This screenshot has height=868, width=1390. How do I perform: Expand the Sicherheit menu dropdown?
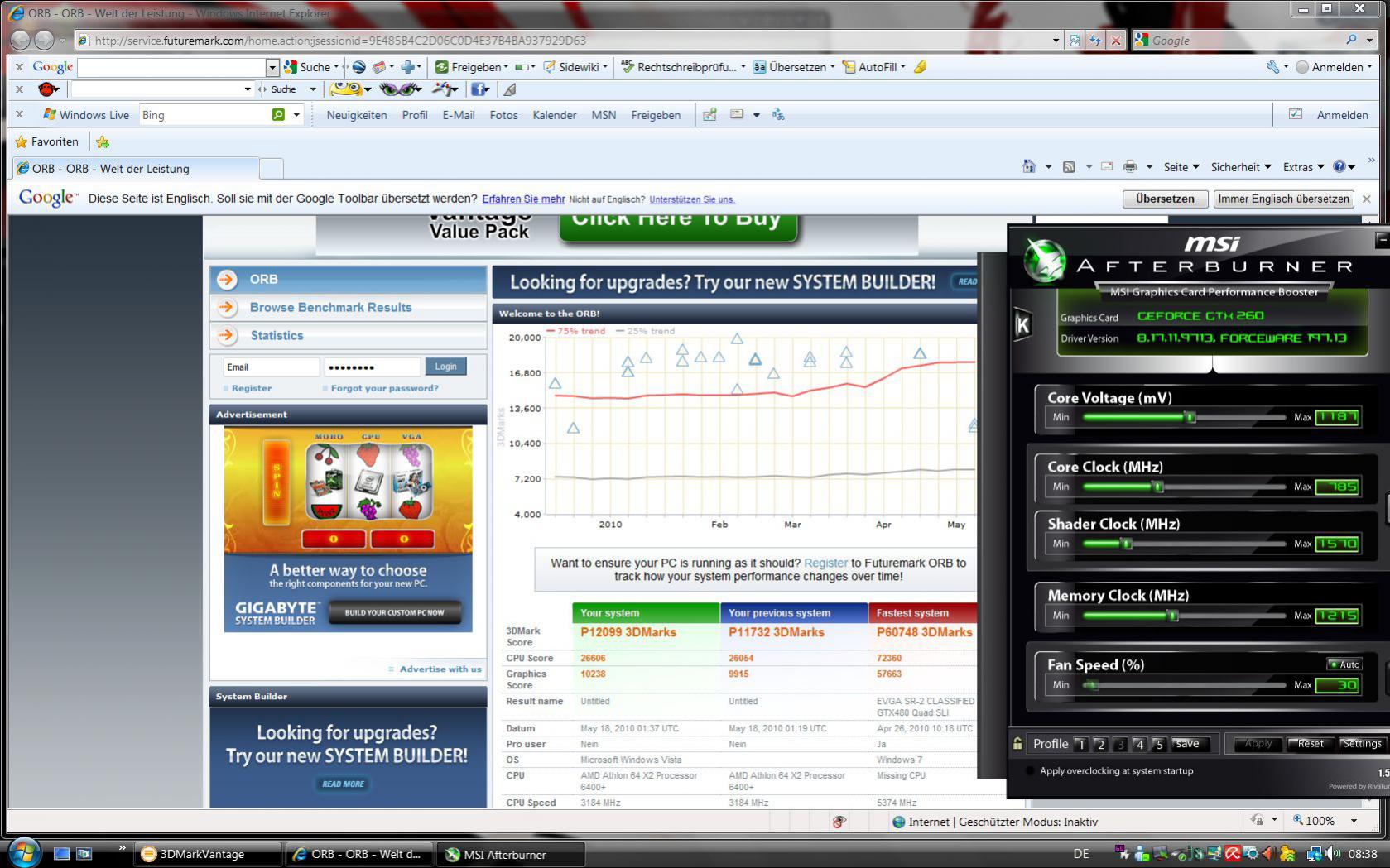click(x=1241, y=167)
